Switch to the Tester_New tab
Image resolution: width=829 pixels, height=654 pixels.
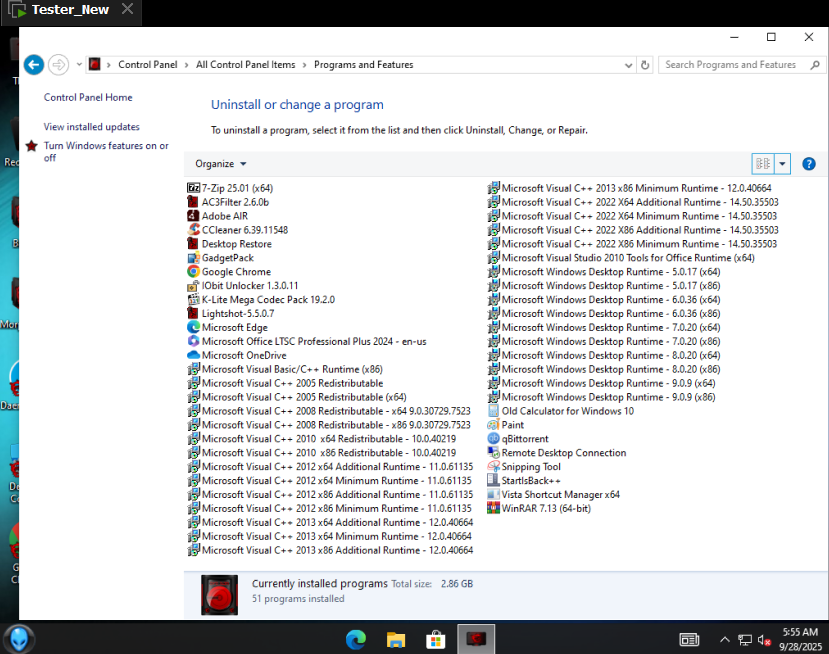click(x=70, y=10)
